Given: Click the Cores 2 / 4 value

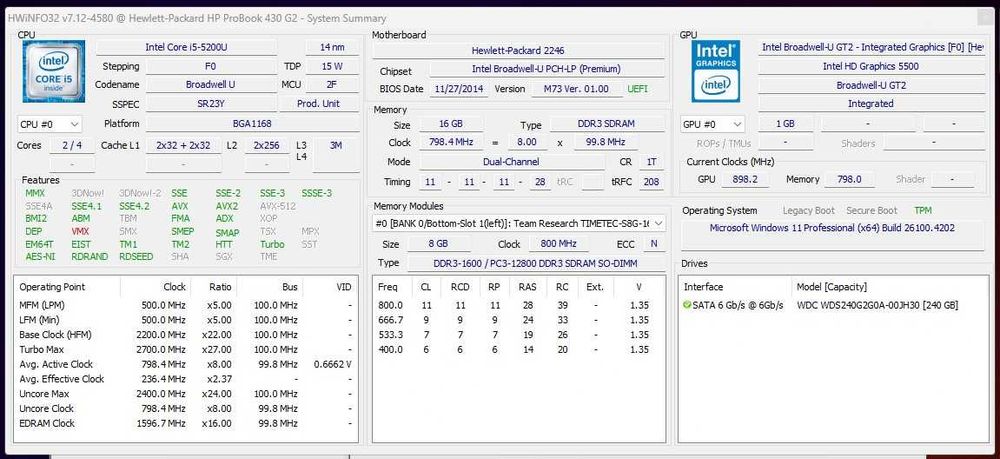Looking at the screenshot, I should (x=72, y=145).
